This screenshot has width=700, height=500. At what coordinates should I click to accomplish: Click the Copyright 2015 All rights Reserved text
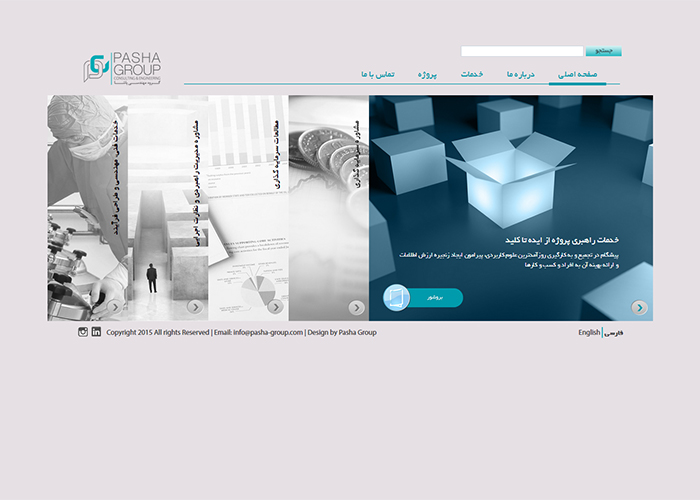pyautogui.click(x=158, y=332)
